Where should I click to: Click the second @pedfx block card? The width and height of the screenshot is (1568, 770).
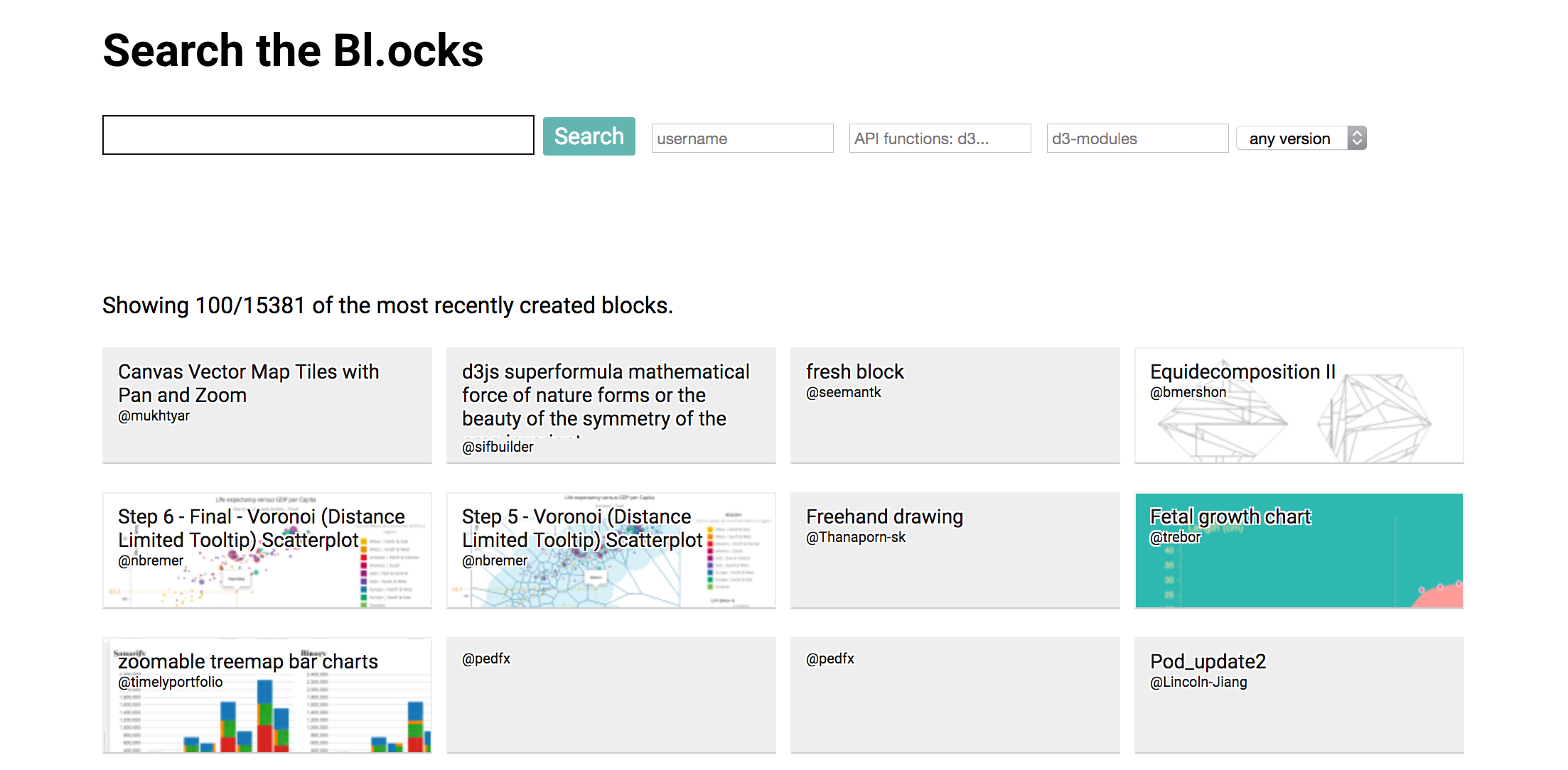pos(954,695)
